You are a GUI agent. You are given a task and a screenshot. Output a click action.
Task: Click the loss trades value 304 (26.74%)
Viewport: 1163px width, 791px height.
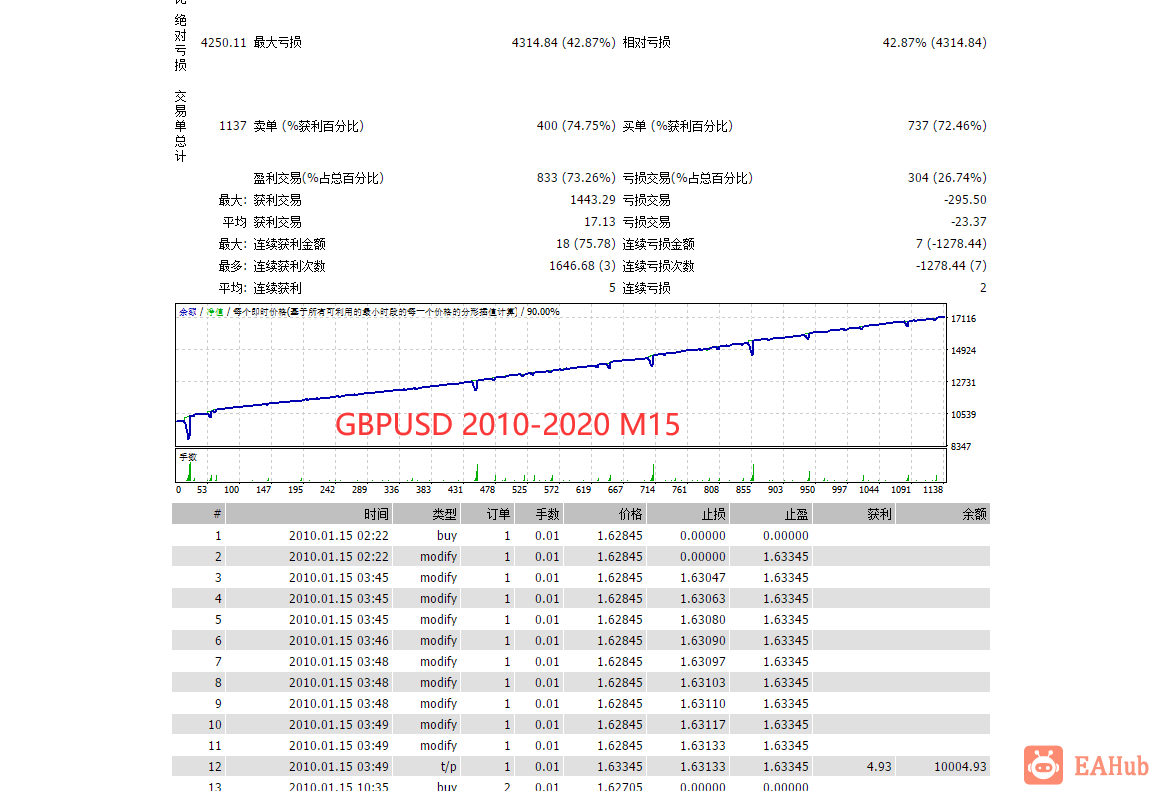click(x=946, y=177)
